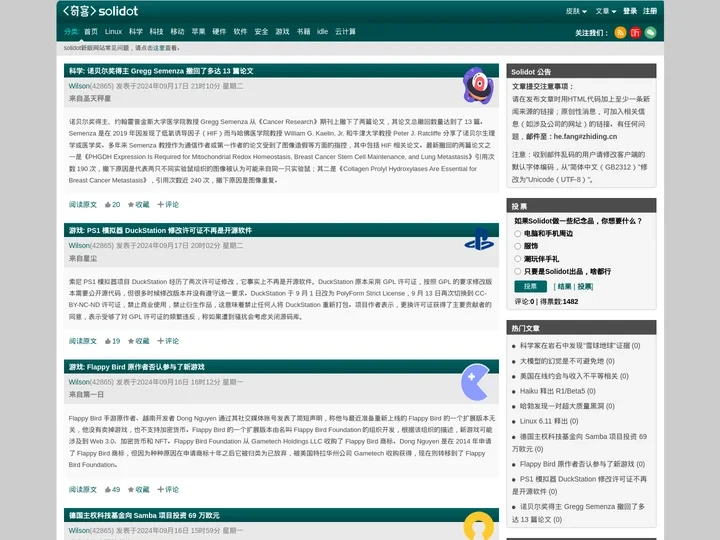Click the Pac-Man games icon on Flappy Bird article
The height and width of the screenshot is (540, 720).
[x=476, y=382]
